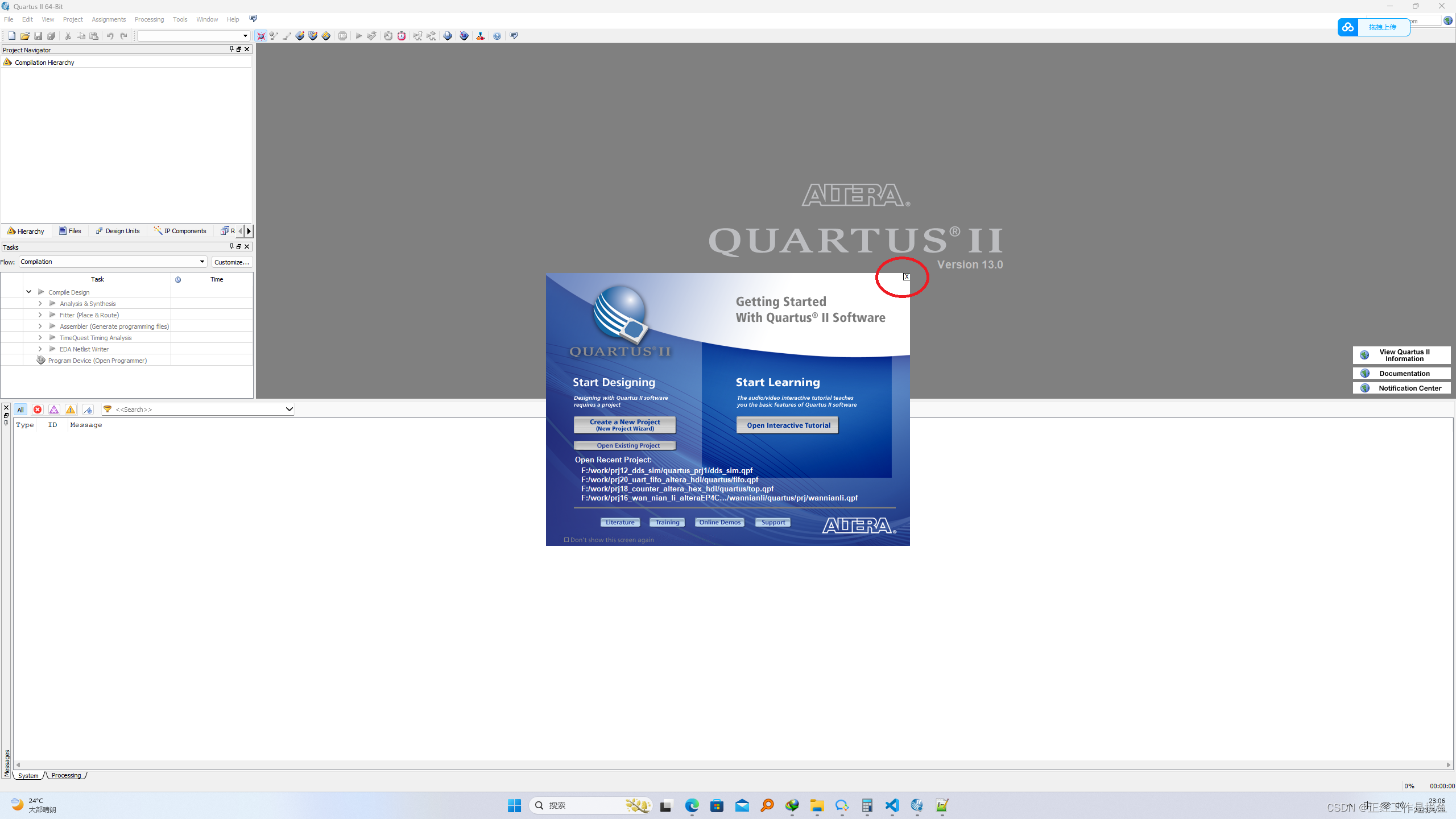The height and width of the screenshot is (819, 1456).
Task: Expand the Analysis & Synthesis task
Action: 40,303
